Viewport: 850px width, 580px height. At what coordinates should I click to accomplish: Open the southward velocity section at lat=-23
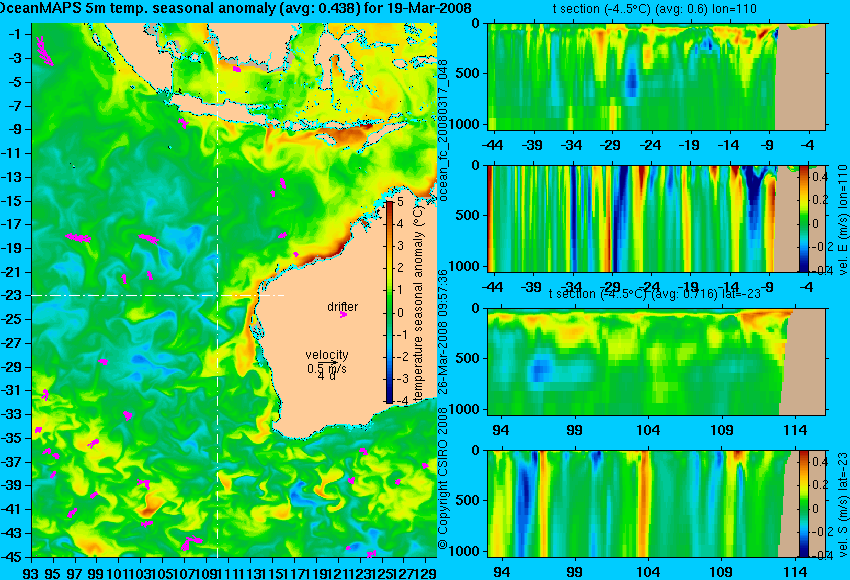click(x=656, y=504)
